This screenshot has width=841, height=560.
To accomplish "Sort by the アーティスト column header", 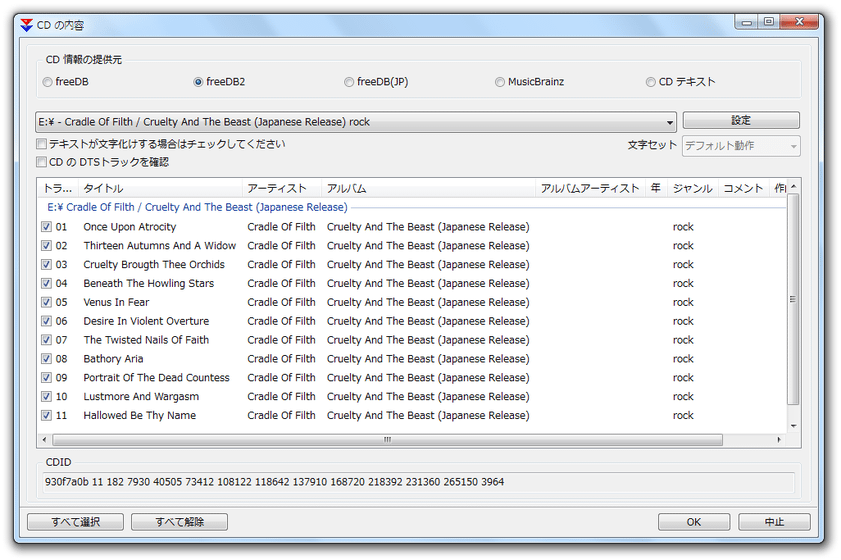I will coord(282,188).
